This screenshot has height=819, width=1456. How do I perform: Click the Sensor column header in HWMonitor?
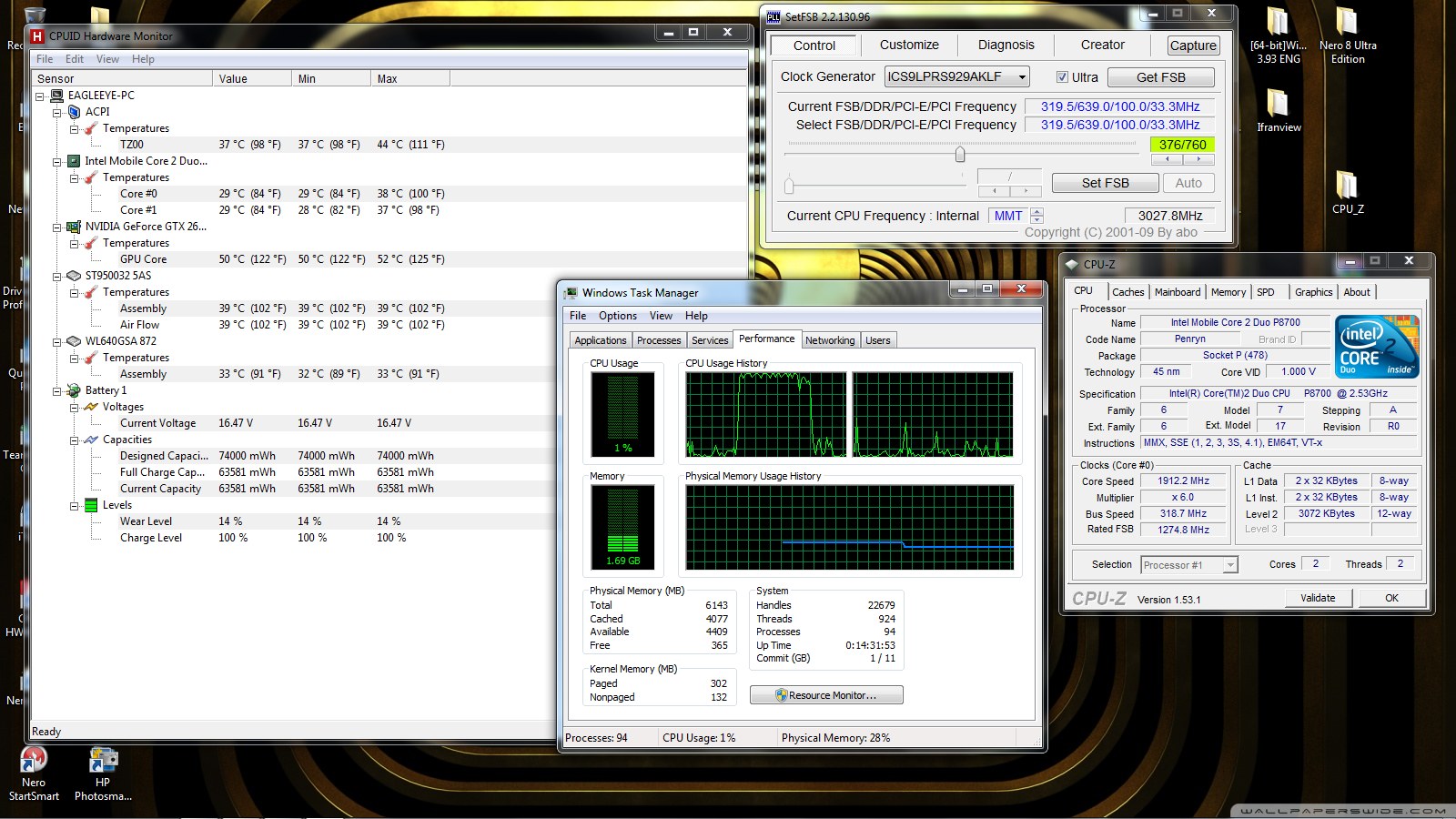[x=122, y=79]
